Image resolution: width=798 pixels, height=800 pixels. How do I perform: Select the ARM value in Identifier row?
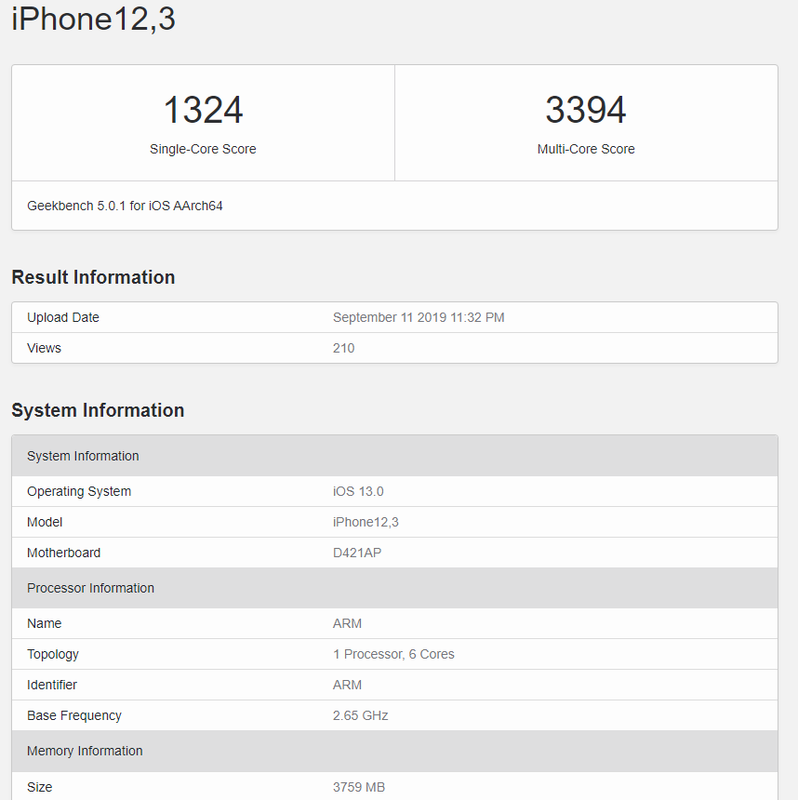pos(347,685)
